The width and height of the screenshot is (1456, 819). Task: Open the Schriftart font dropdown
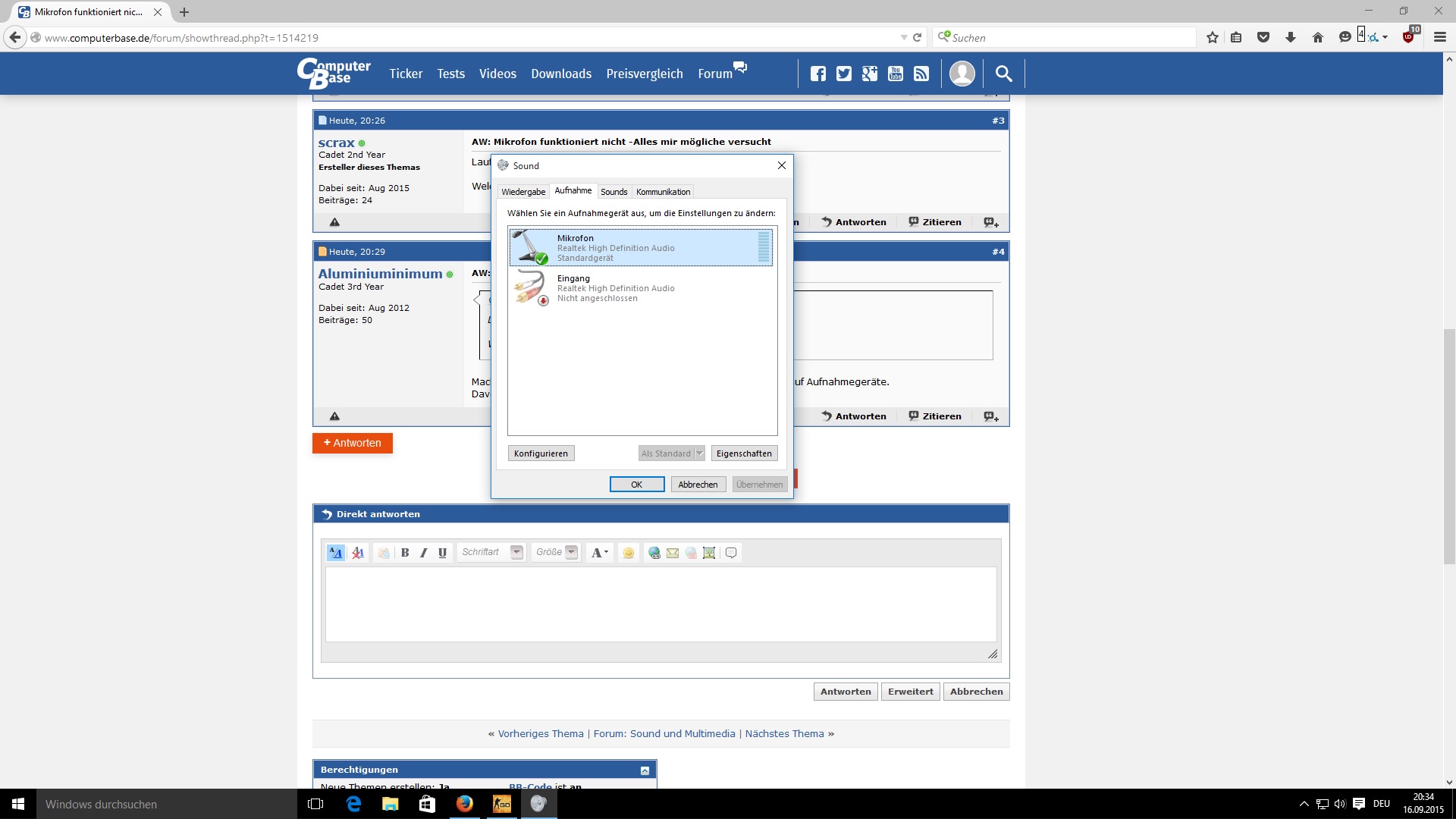(x=516, y=552)
